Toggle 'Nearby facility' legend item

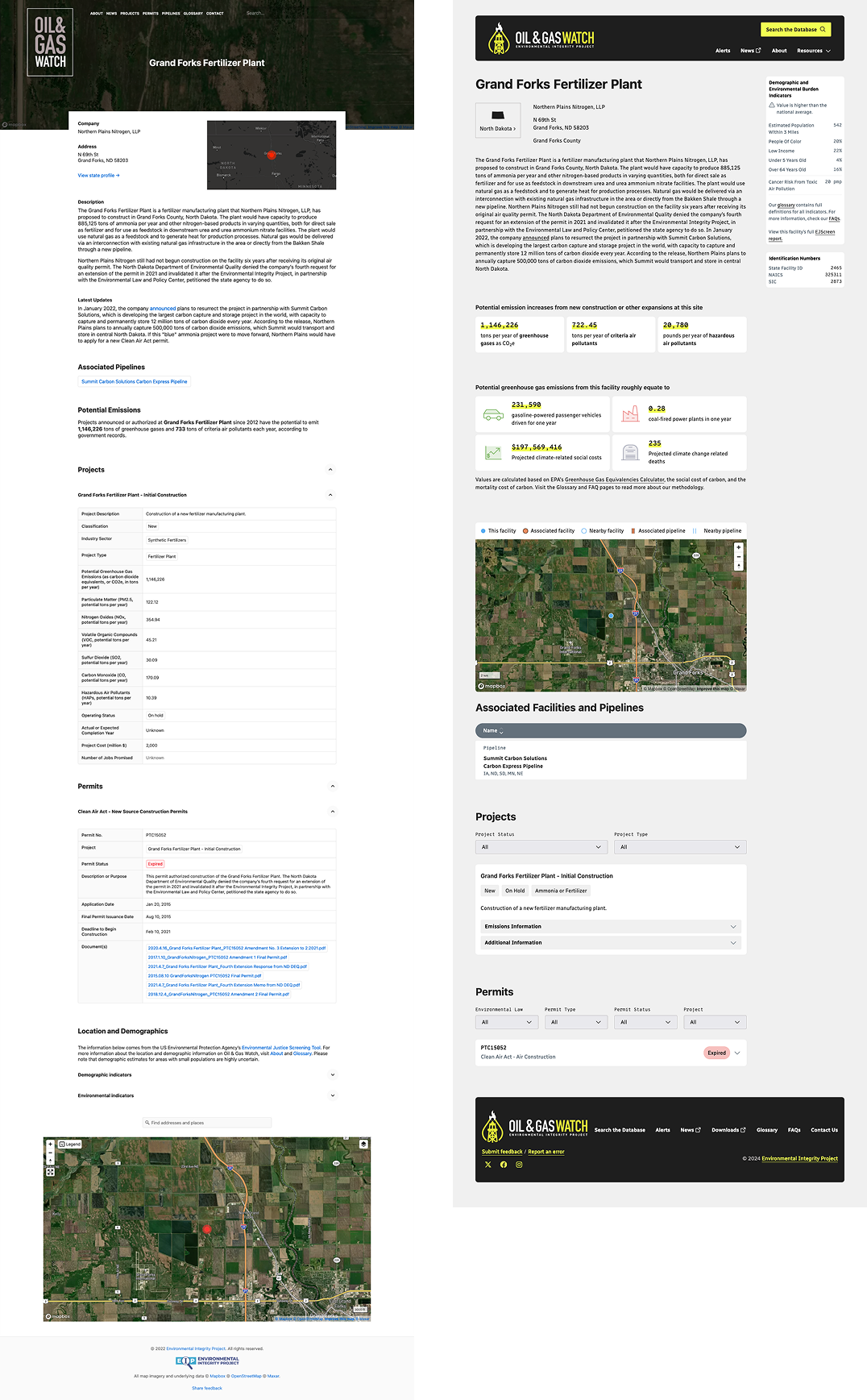click(603, 531)
